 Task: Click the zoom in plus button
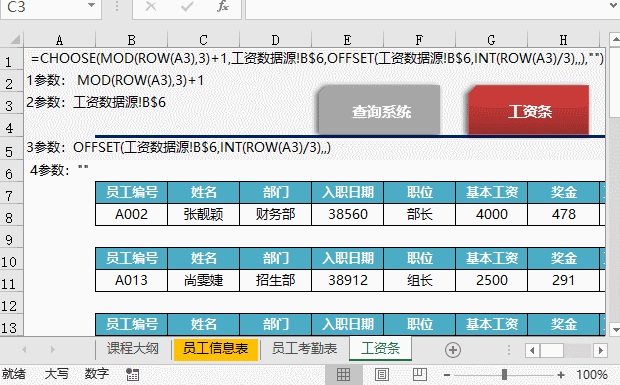click(561, 375)
